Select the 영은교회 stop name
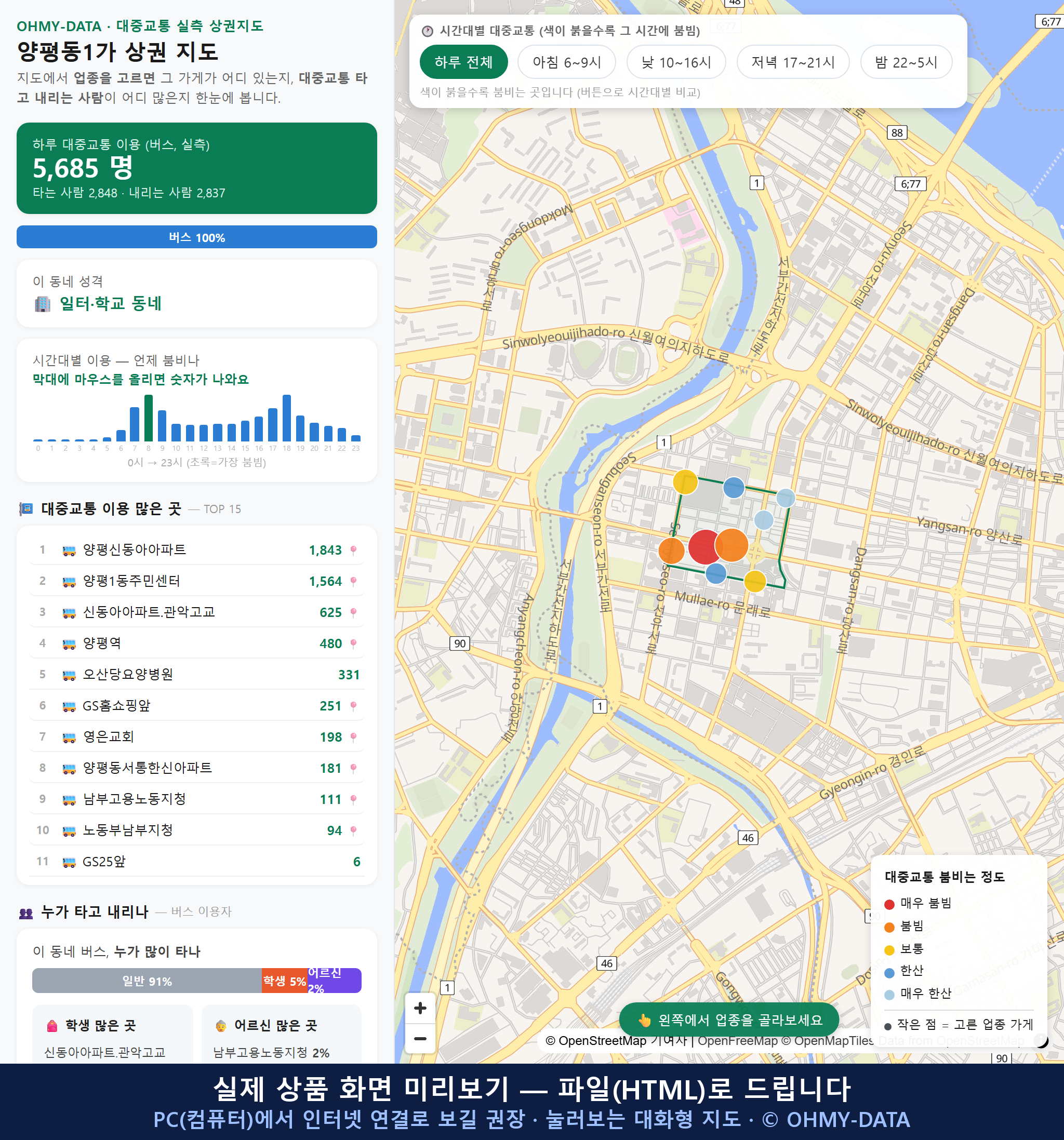This screenshot has width=1064, height=1140. (x=109, y=736)
